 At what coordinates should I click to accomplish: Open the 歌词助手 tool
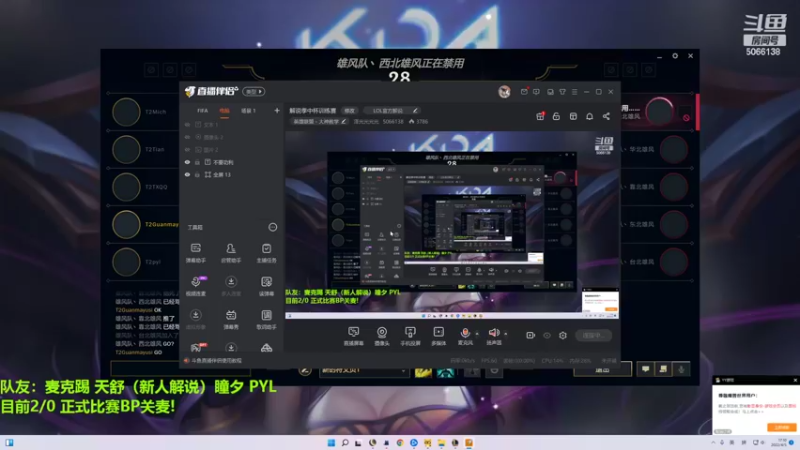[x=266, y=319]
